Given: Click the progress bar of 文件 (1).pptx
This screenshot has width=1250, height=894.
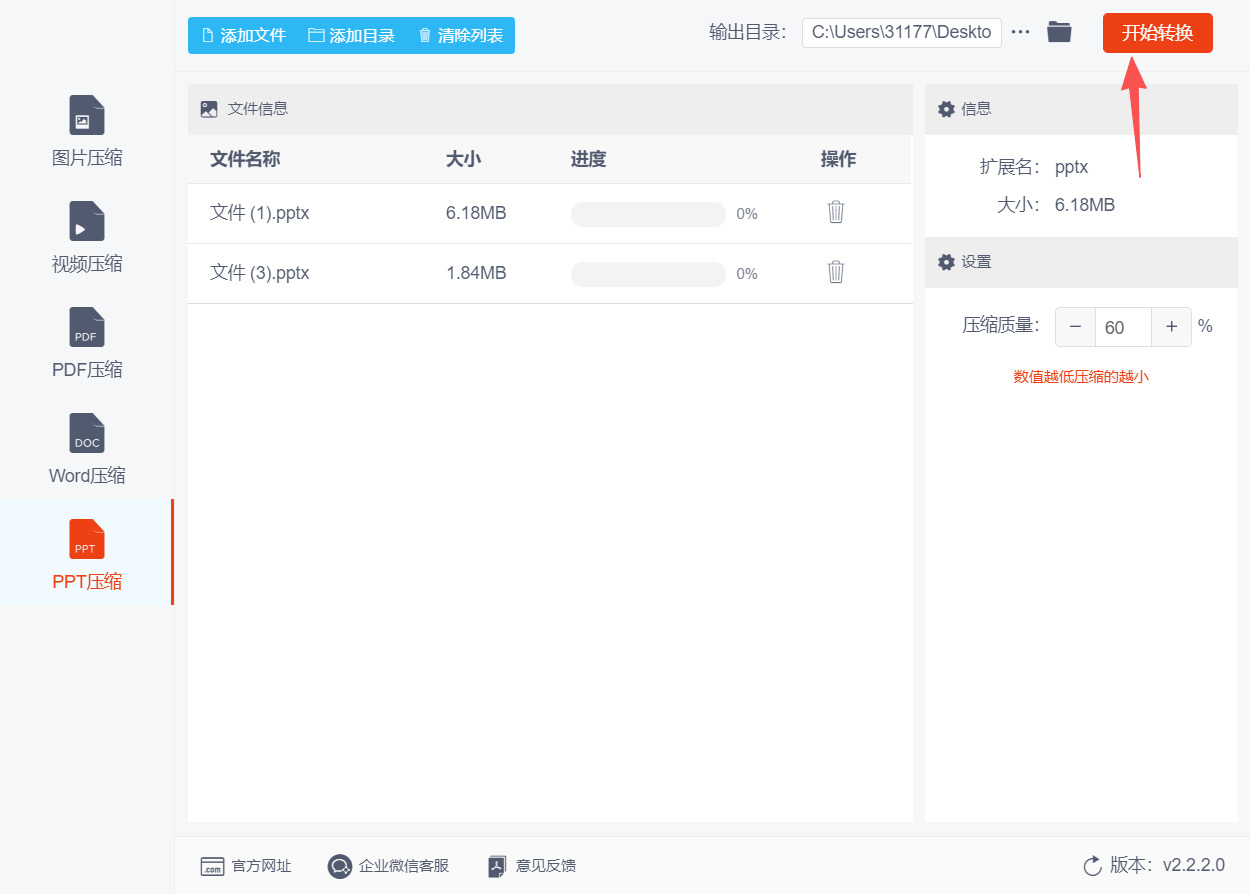Looking at the screenshot, I should [648, 214].
